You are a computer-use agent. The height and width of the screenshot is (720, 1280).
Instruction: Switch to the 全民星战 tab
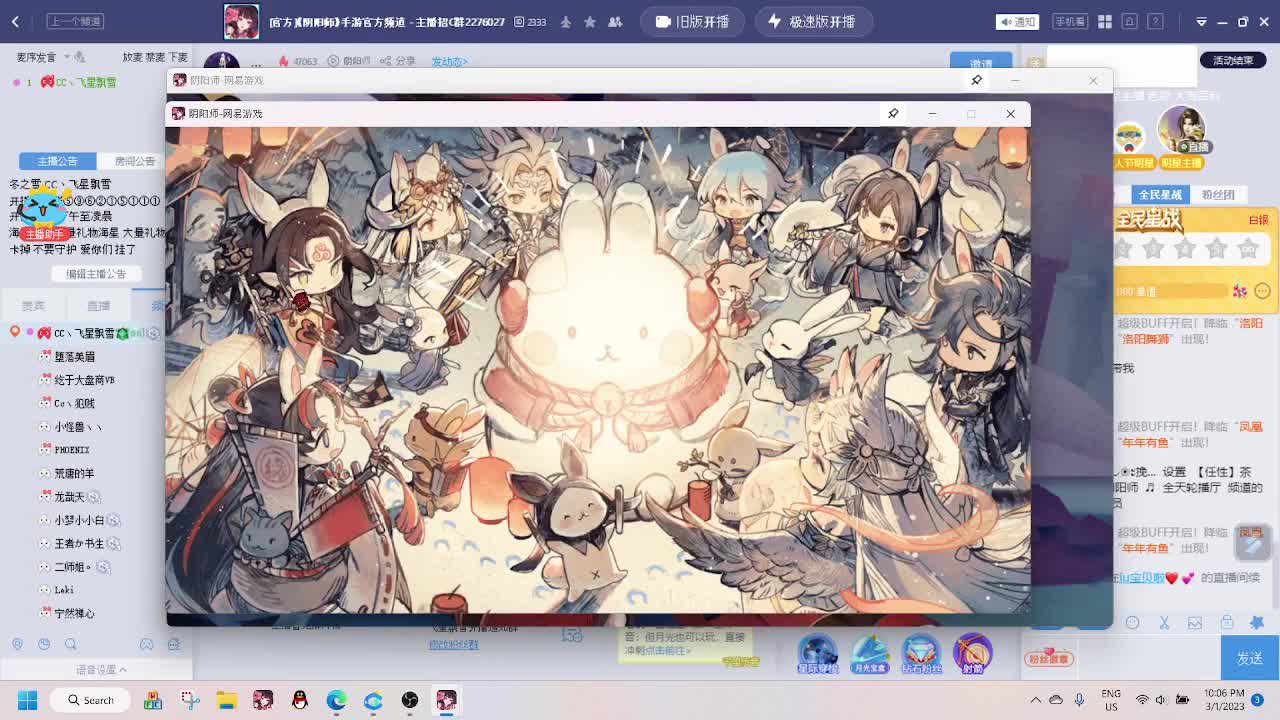pyautogui.click(x=1160, y=194)
